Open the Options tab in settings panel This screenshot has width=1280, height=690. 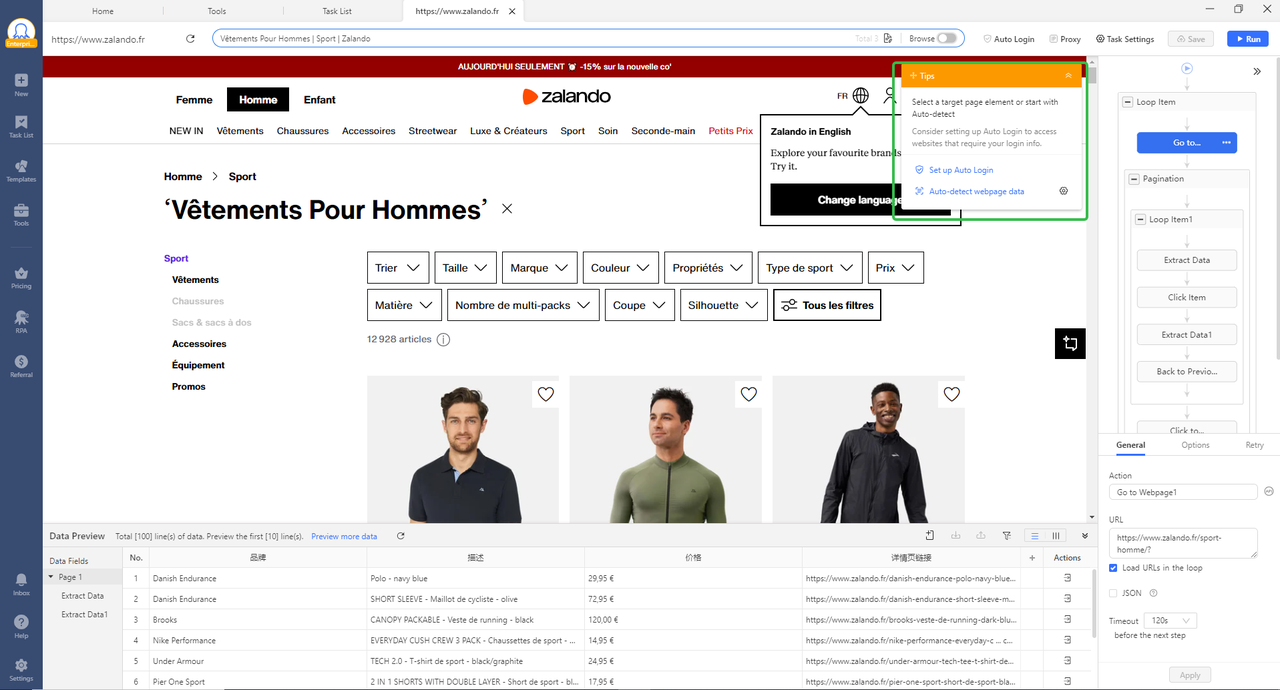[1195, 445]
